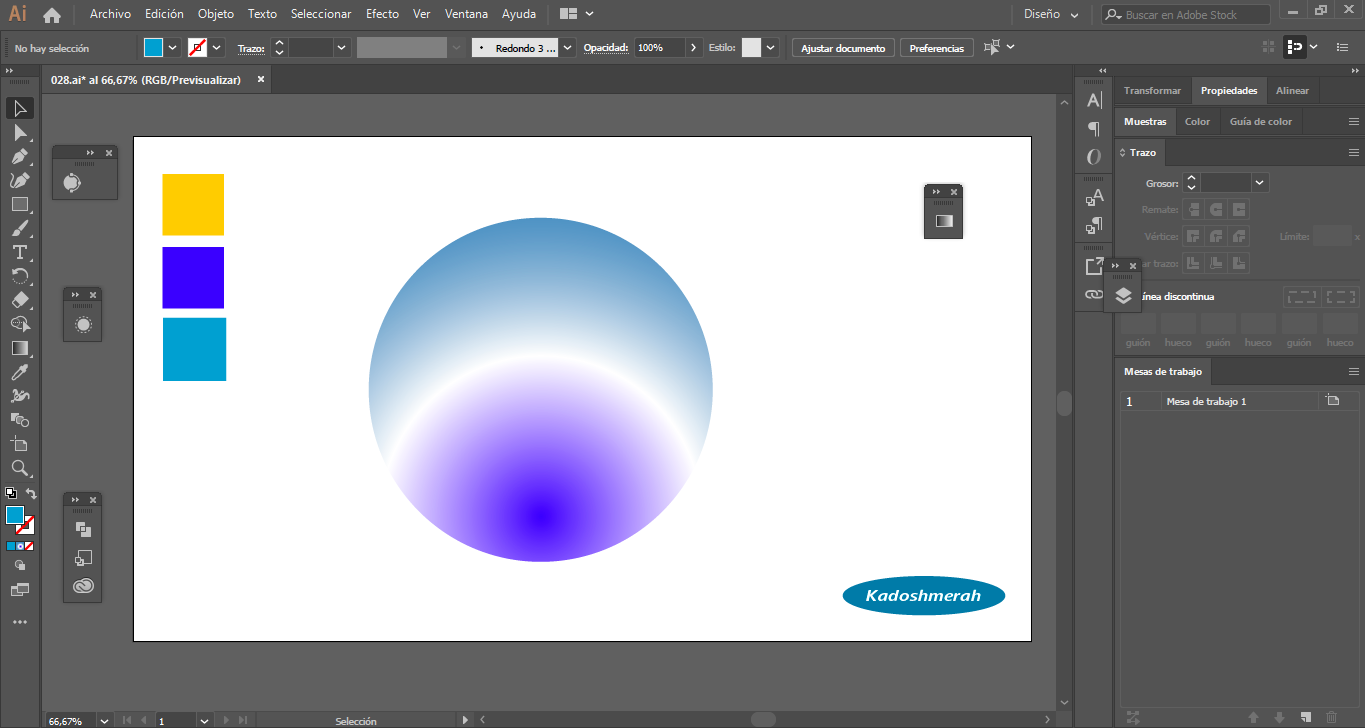Viewport: 1365px width, 728px height.
Task: Go to Adobe home icon
Action: pos(52,15)
